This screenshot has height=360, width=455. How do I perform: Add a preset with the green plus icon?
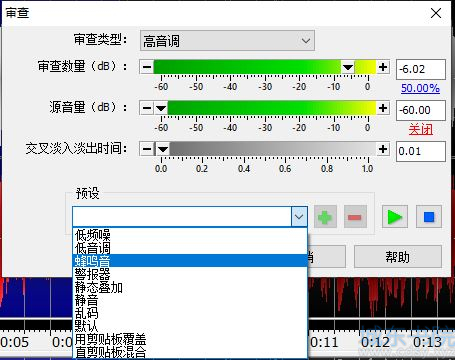(325, 217)
